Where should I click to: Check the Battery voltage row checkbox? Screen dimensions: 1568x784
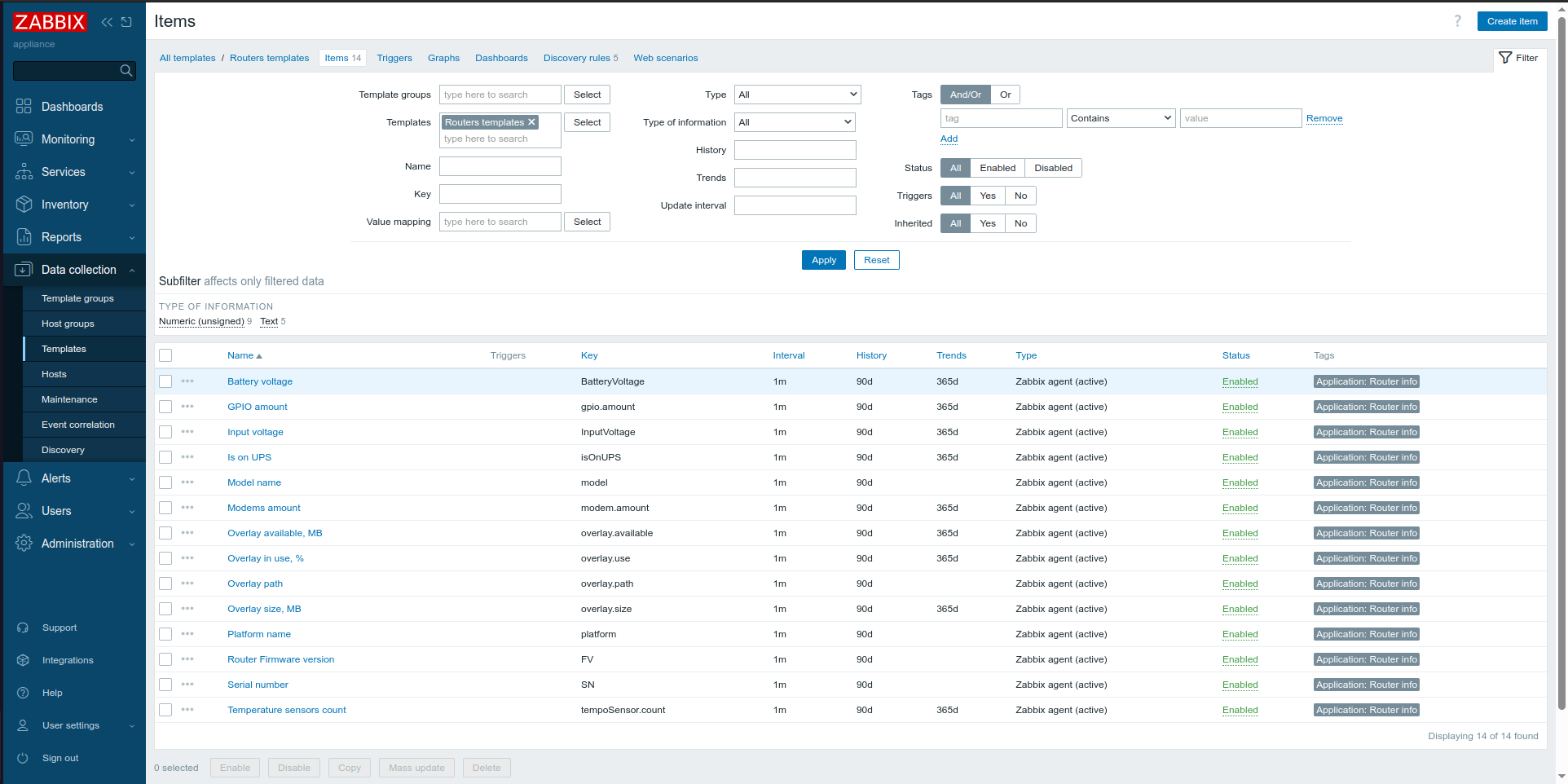(165, 381)
